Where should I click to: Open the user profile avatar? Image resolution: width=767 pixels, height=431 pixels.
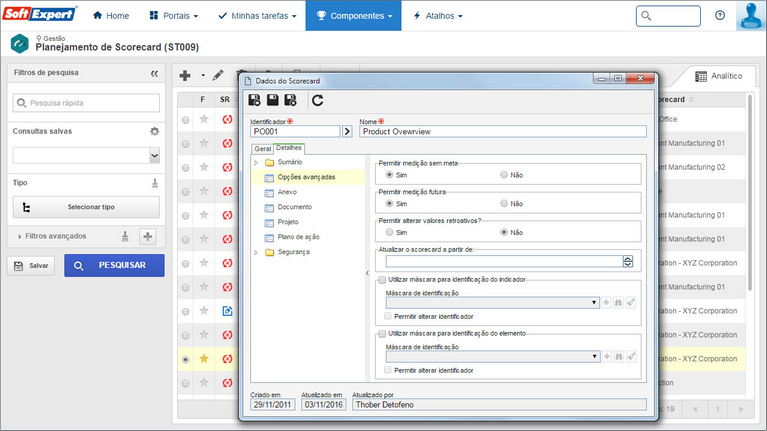coord(751,16)
